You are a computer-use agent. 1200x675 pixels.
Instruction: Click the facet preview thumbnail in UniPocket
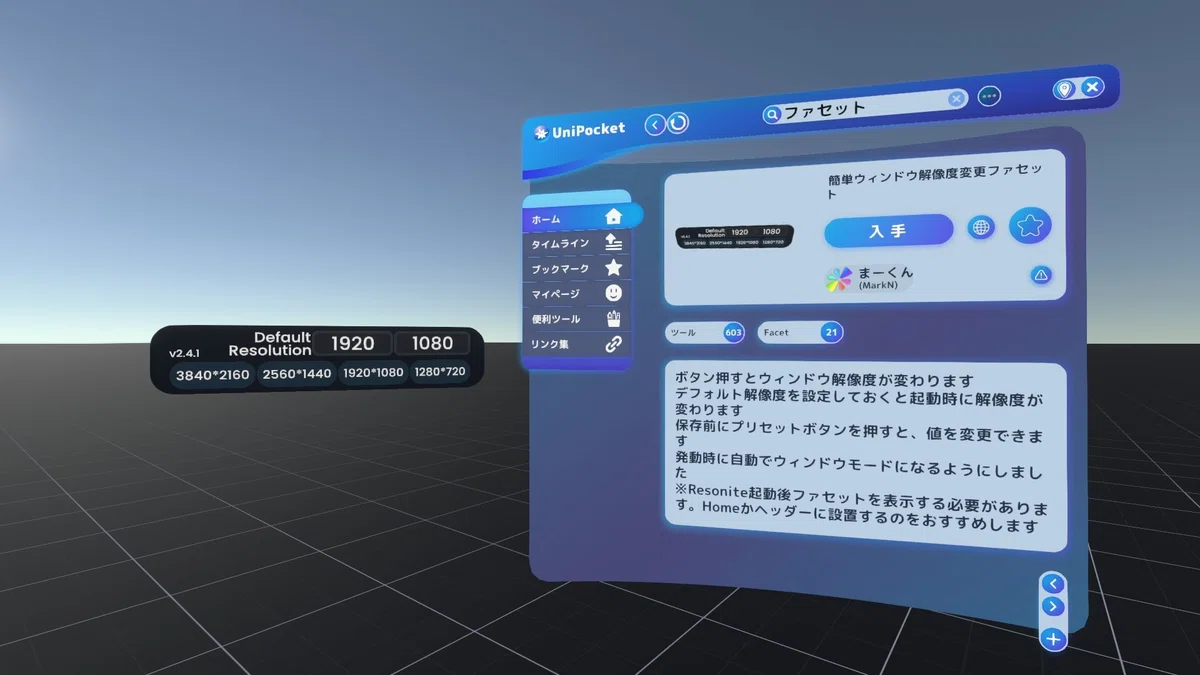(735, 236)
